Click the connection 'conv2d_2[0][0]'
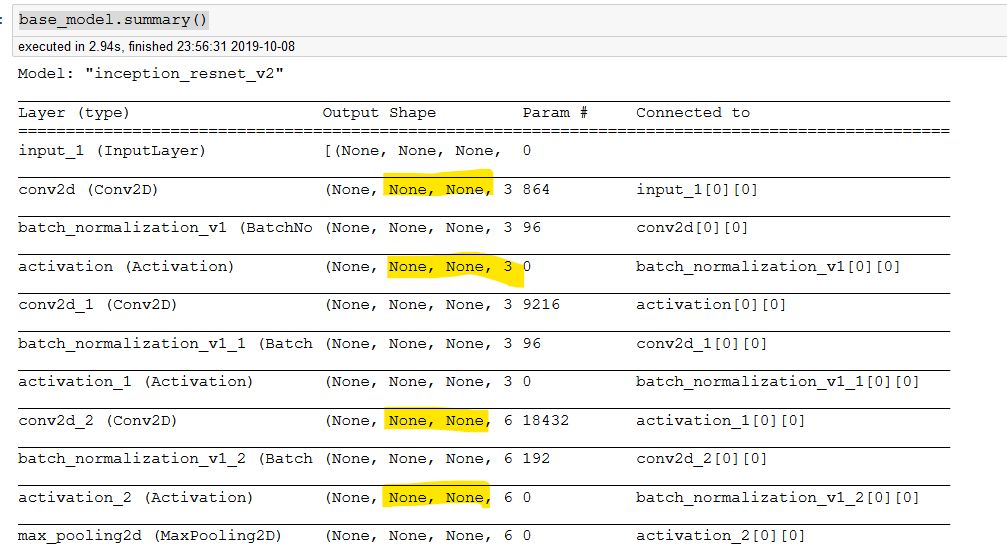The width and height of the screenshot is (1007, 558). pos(701,459)
